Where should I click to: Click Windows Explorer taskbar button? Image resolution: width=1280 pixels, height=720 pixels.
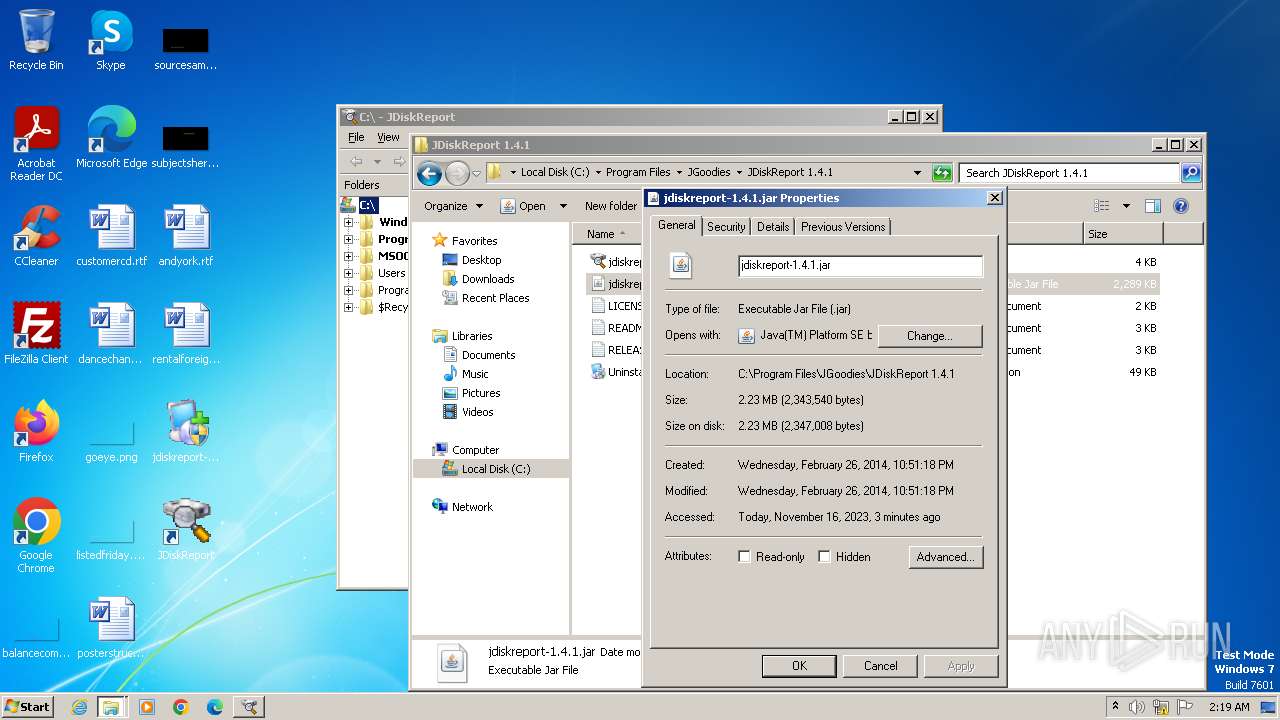point(111,707)
